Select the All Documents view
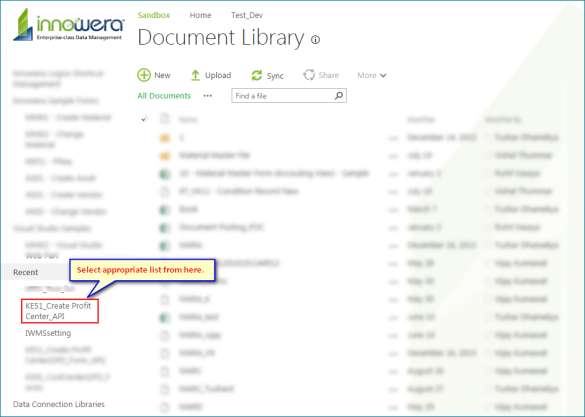Viewport: 585px width, 417px height. 164,96
